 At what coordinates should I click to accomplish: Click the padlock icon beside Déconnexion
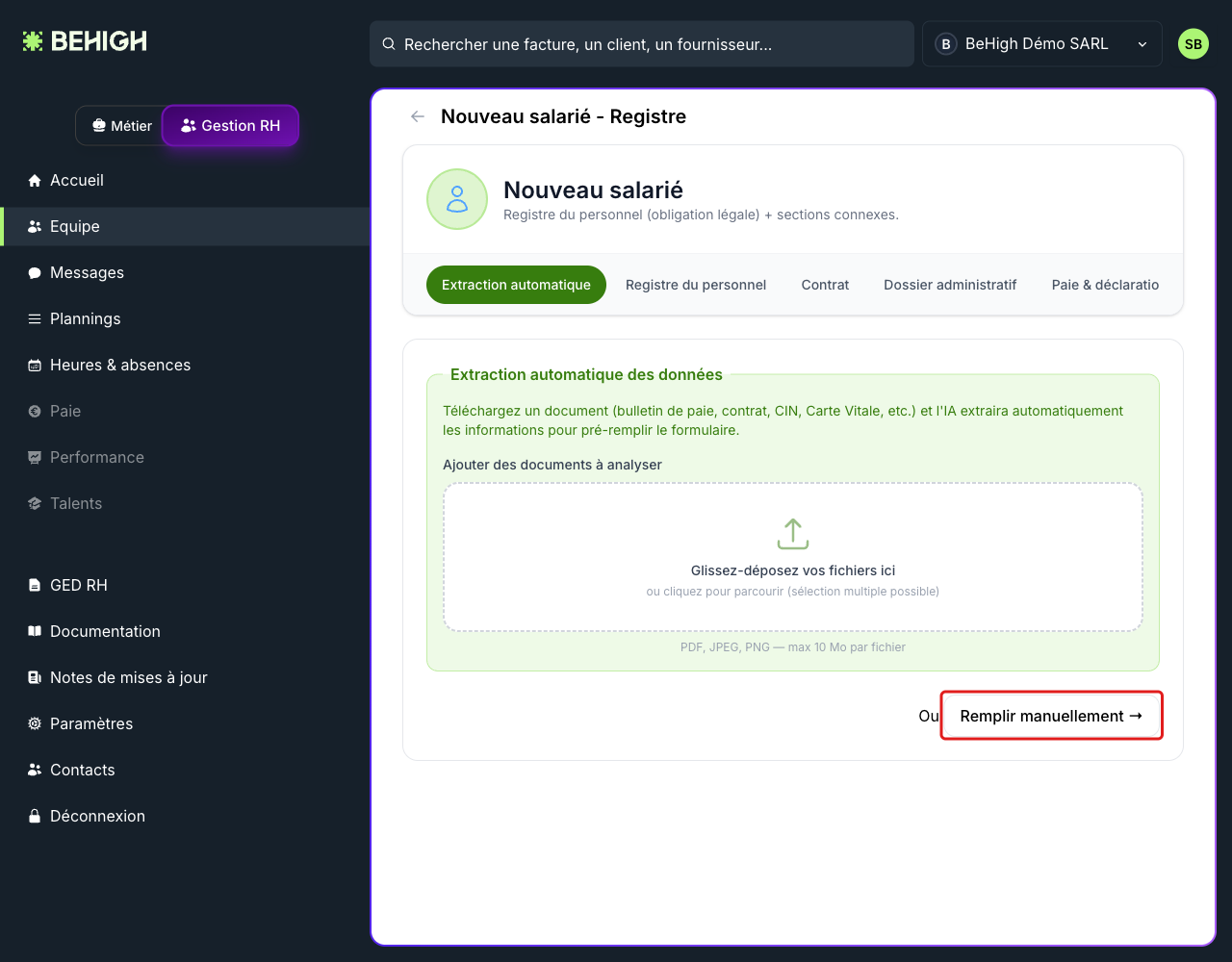[x=35, y=817]
